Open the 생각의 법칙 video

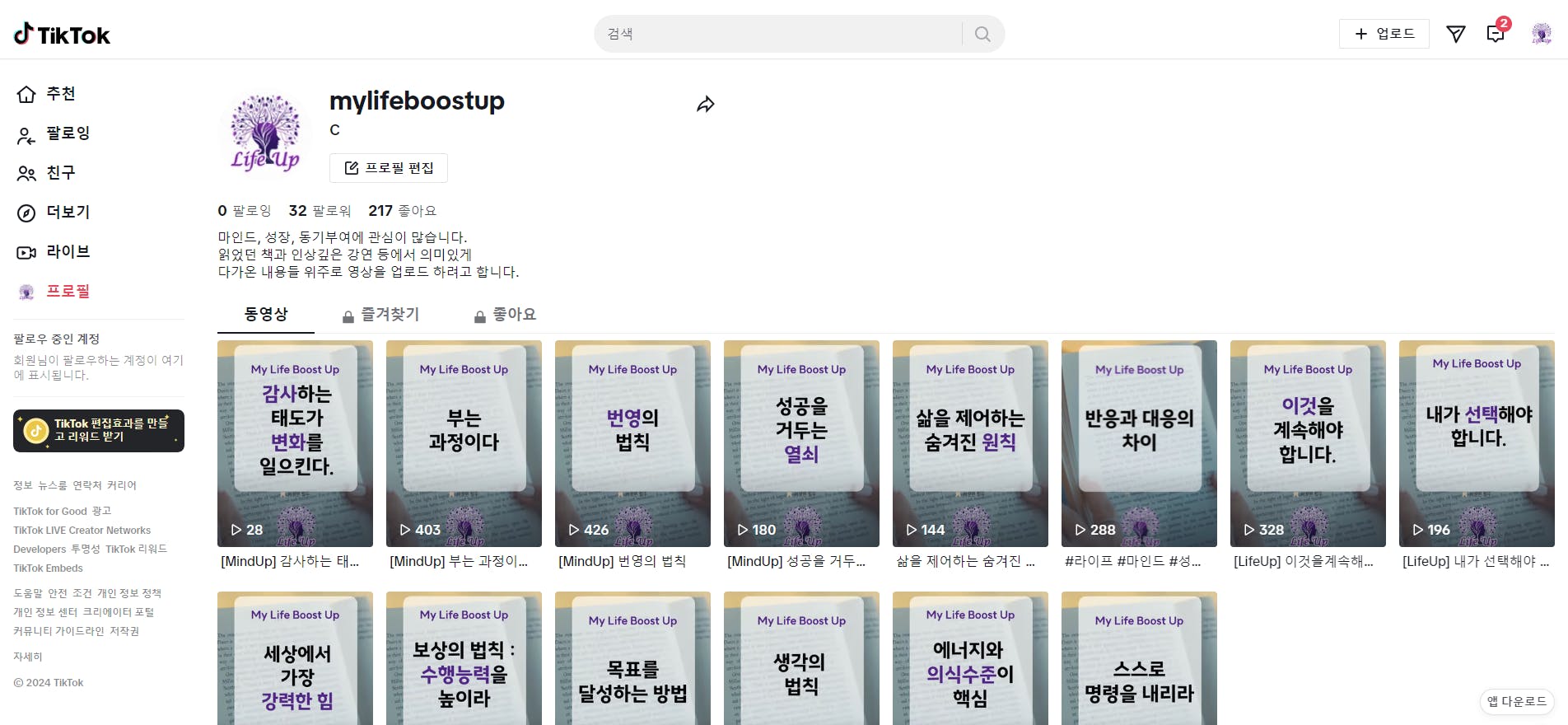(801, 658)
